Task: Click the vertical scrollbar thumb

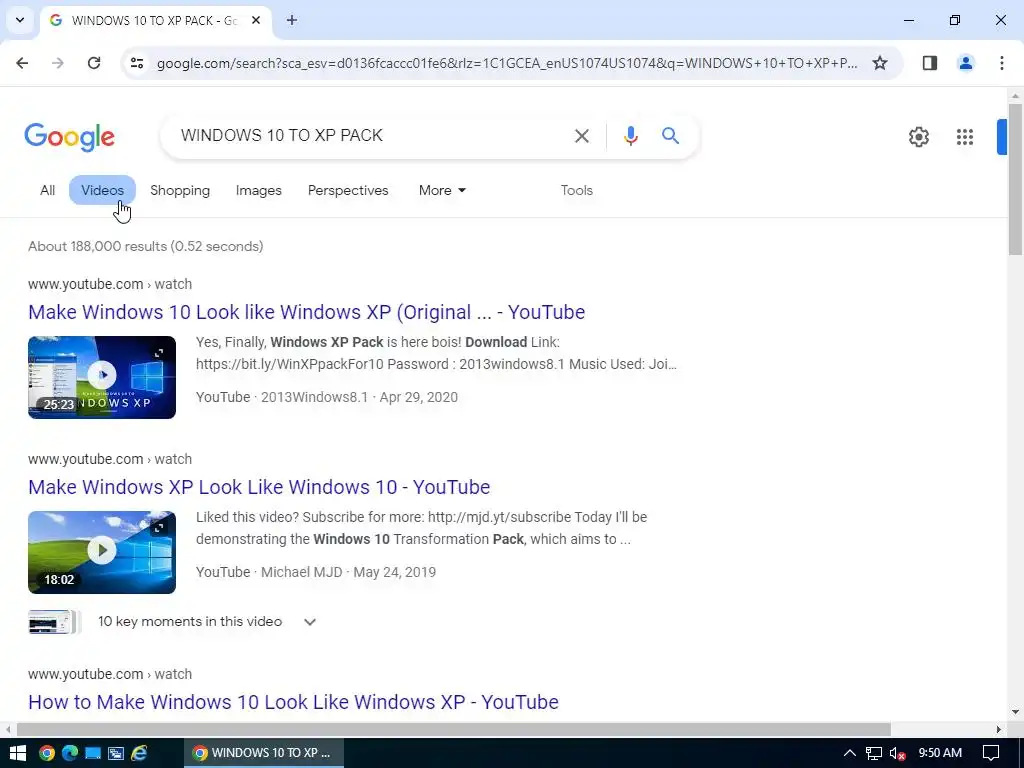Action: 1015,178
